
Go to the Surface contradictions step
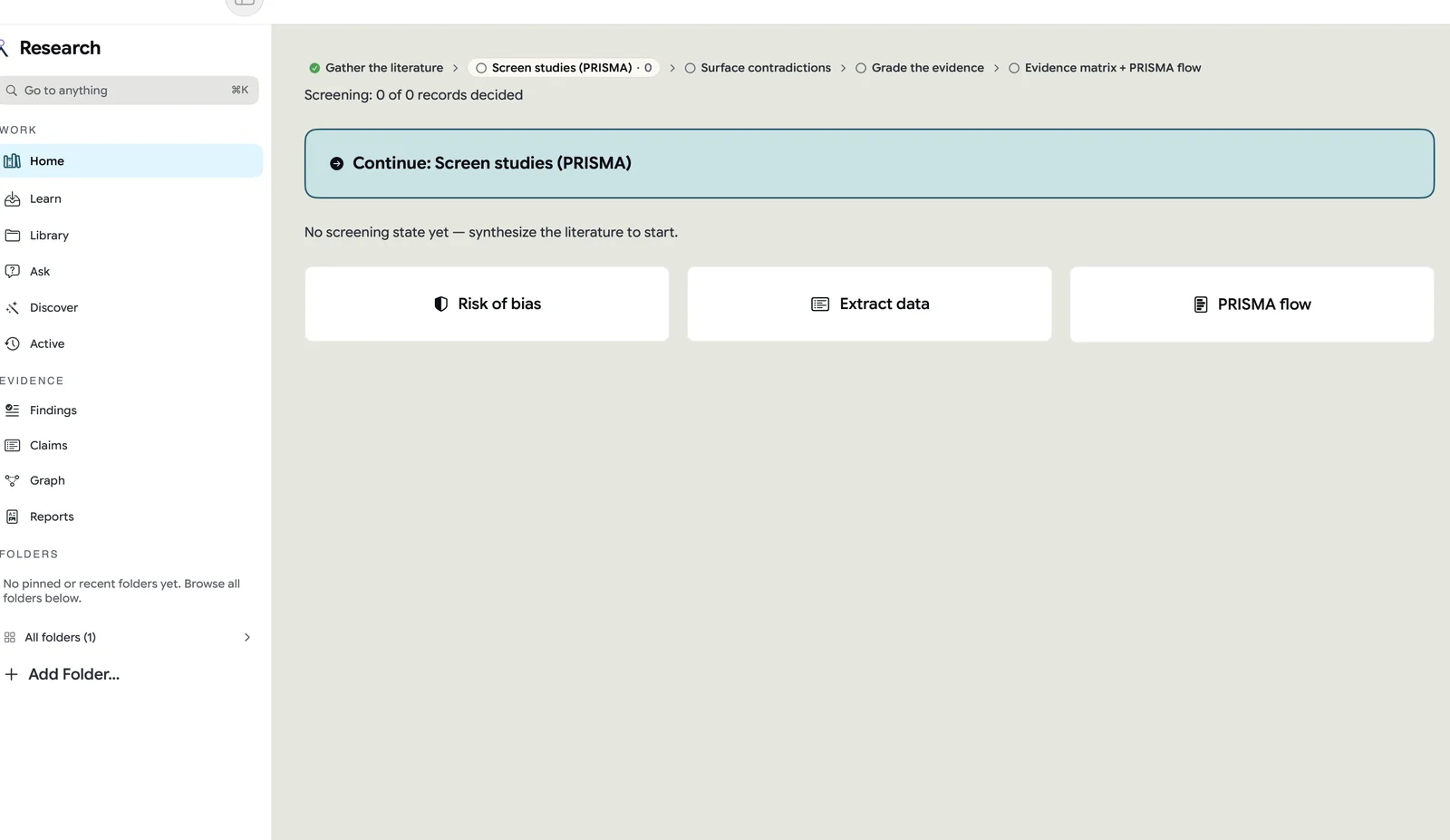click(758, 68)
